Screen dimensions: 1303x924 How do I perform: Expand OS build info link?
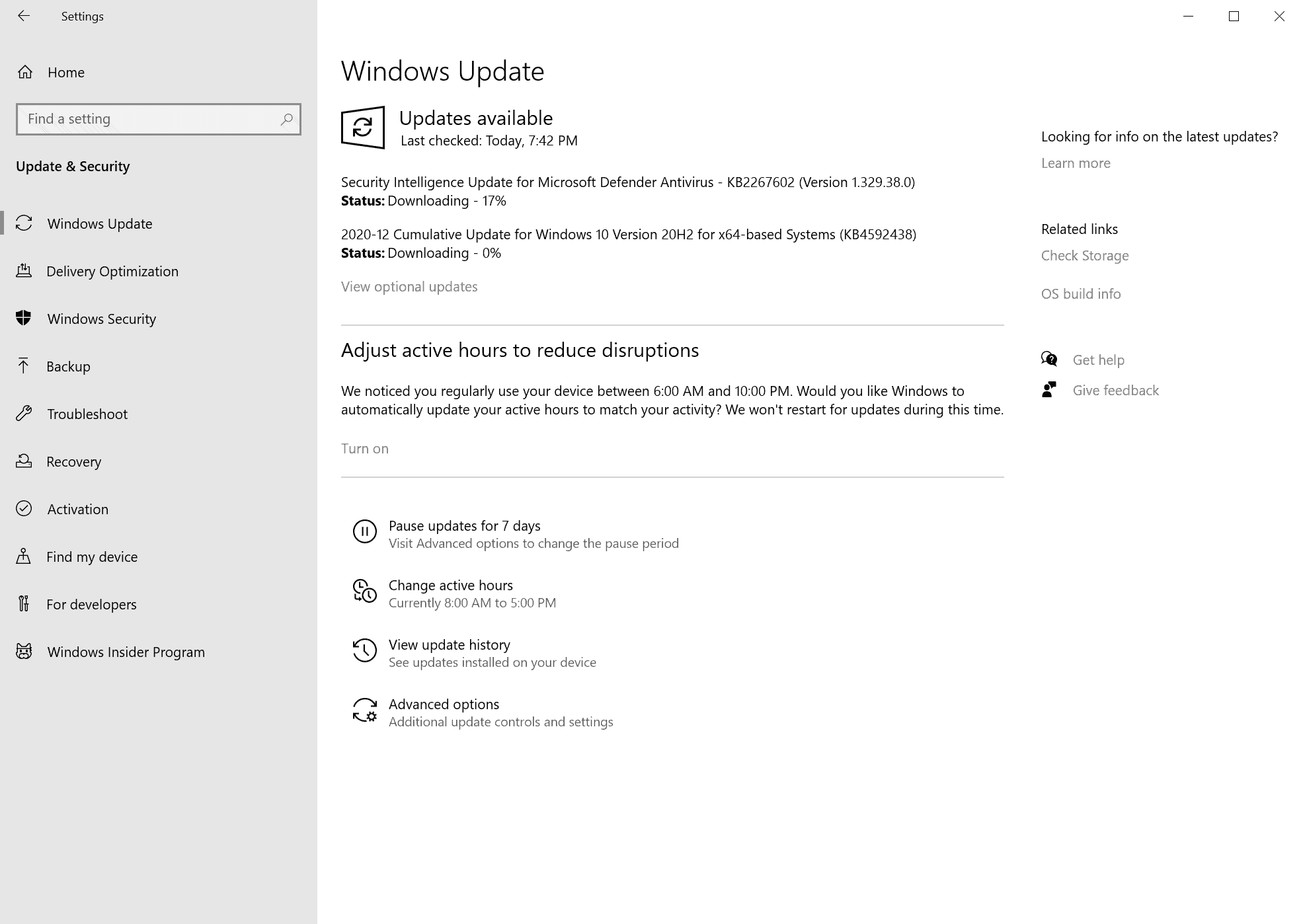pos(1081,294)
